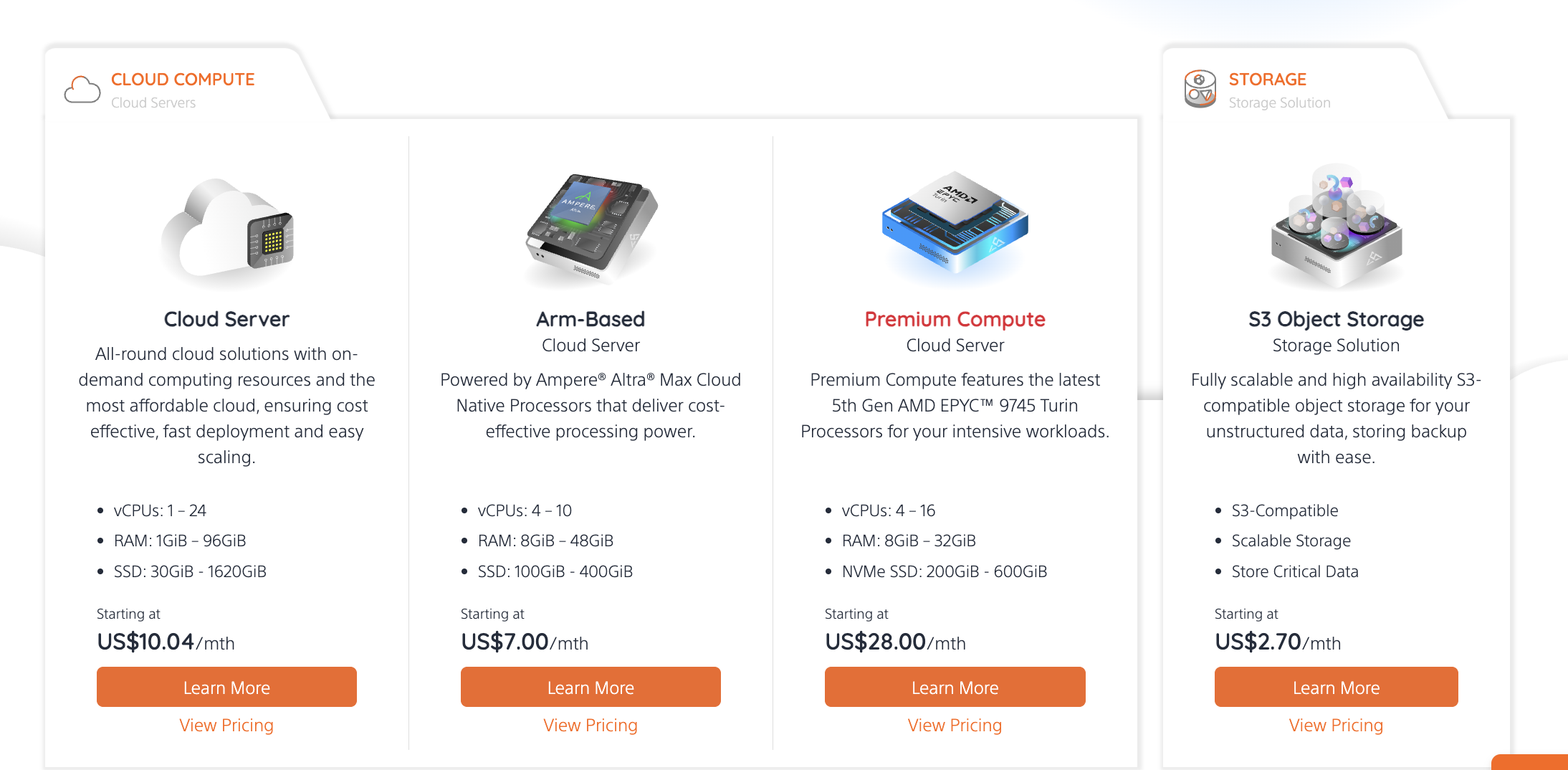Open View Pricing for Arm-Based server
Viewport: 1568px width, 770px height.
[591, 726]
